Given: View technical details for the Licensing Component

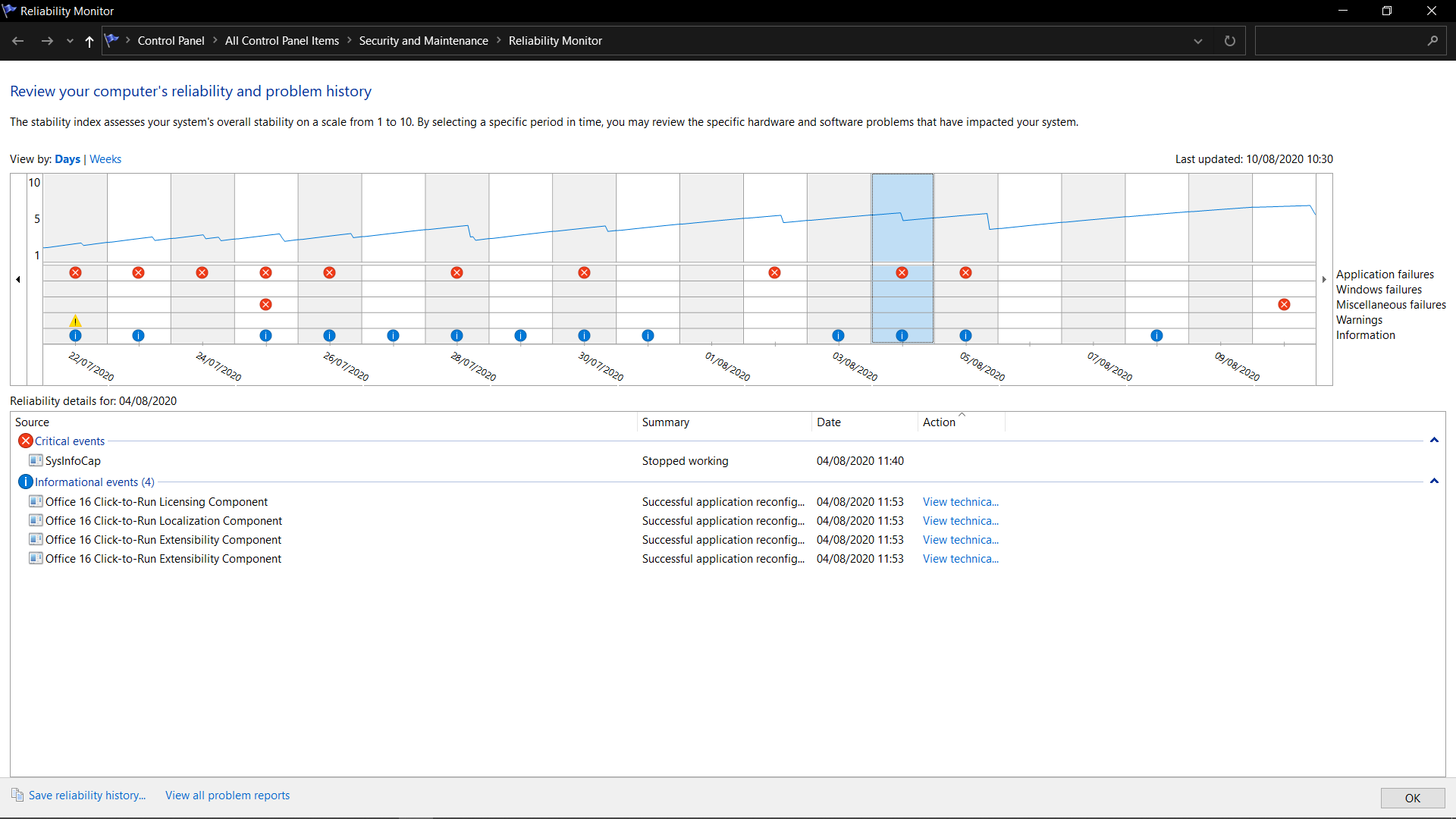Looking at the screenshot, I should [961, 502].
